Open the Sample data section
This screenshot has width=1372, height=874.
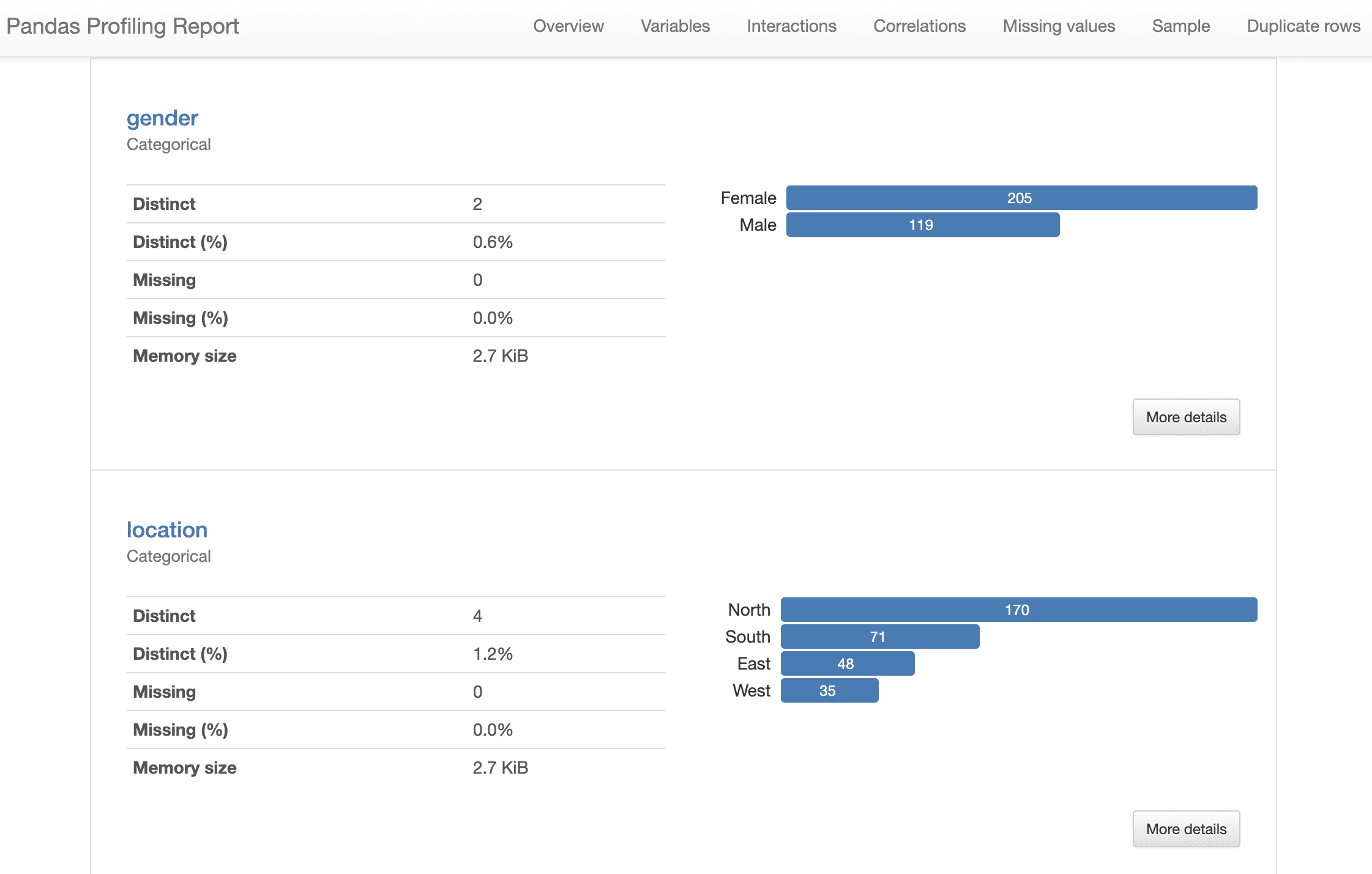pos(1180,26)
